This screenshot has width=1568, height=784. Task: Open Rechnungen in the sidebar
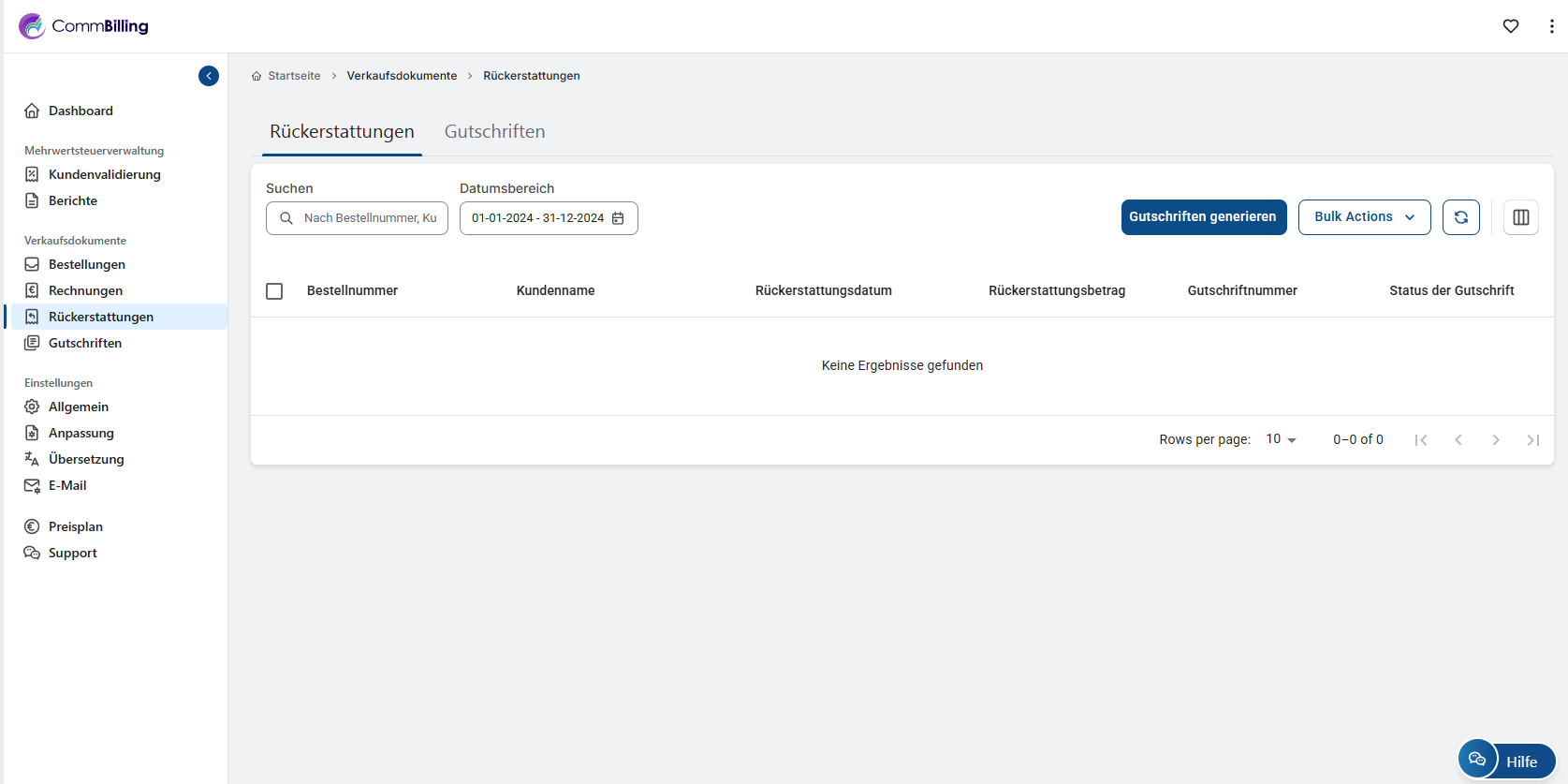[x=85, y=290]
